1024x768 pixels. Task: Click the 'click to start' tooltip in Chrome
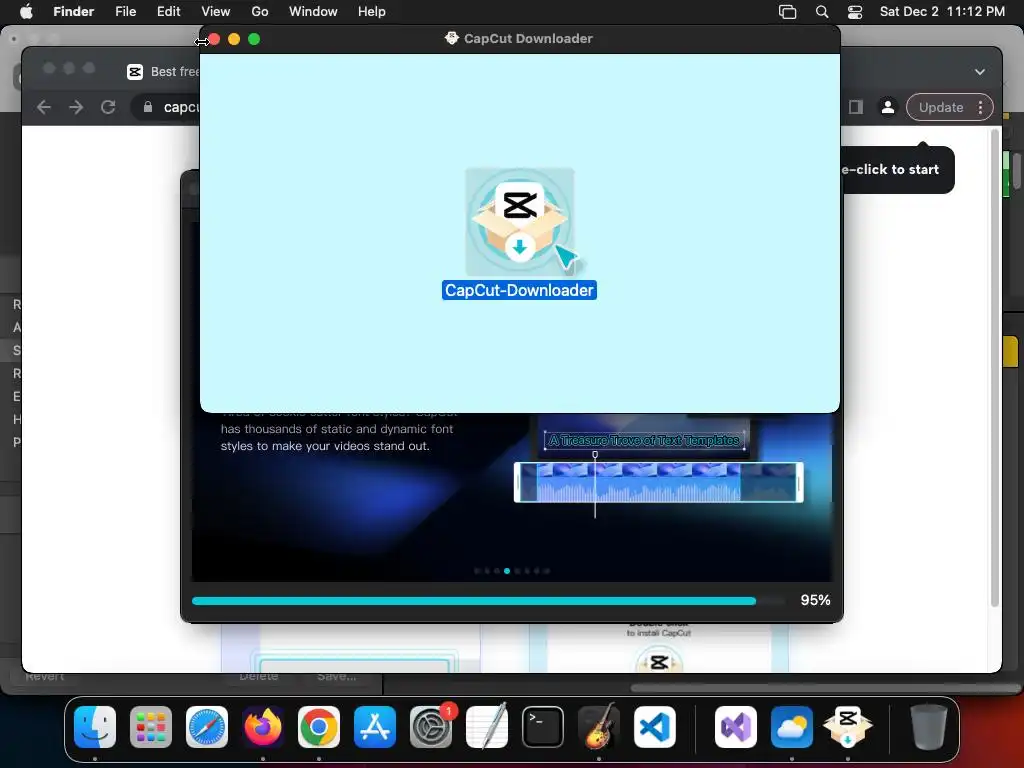[x=898, y=170]
